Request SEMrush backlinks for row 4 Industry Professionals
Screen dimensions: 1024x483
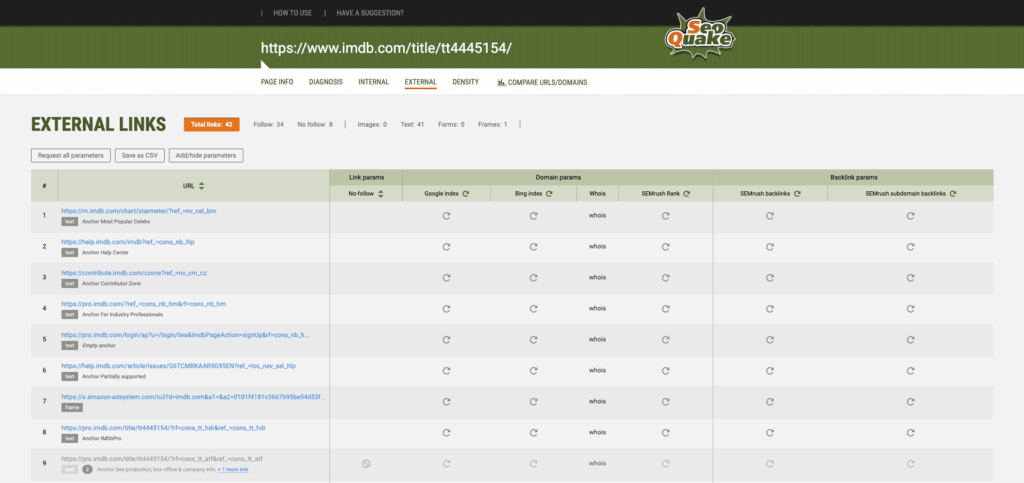(x=770, y=309)
